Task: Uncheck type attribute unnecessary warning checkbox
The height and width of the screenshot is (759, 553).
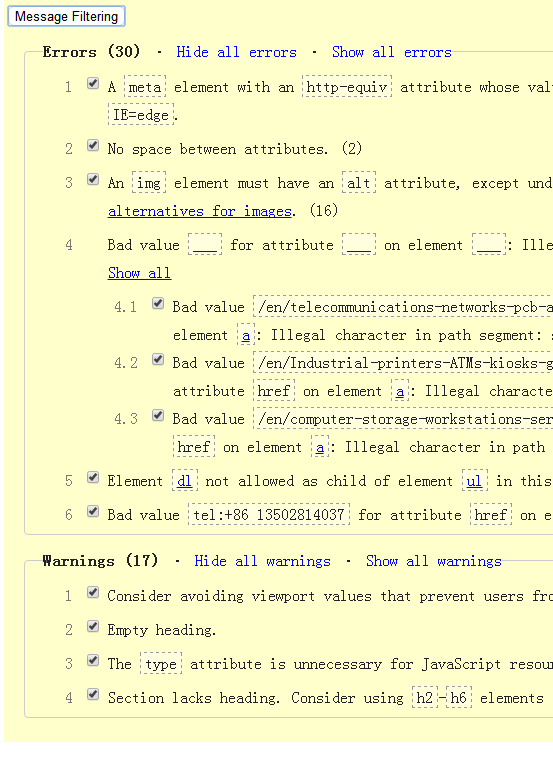Action: (x=93, y=660)
